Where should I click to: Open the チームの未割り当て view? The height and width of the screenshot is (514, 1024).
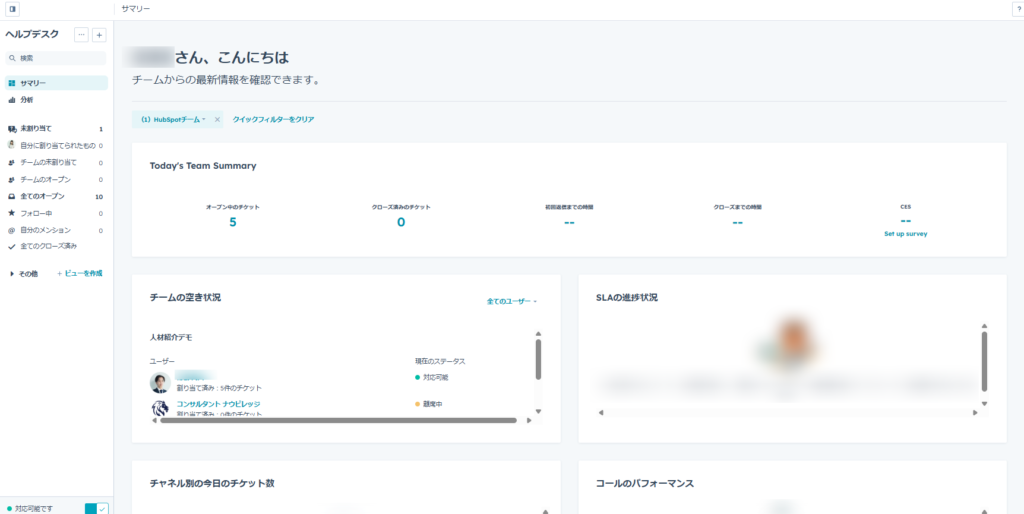pos(56,162)
